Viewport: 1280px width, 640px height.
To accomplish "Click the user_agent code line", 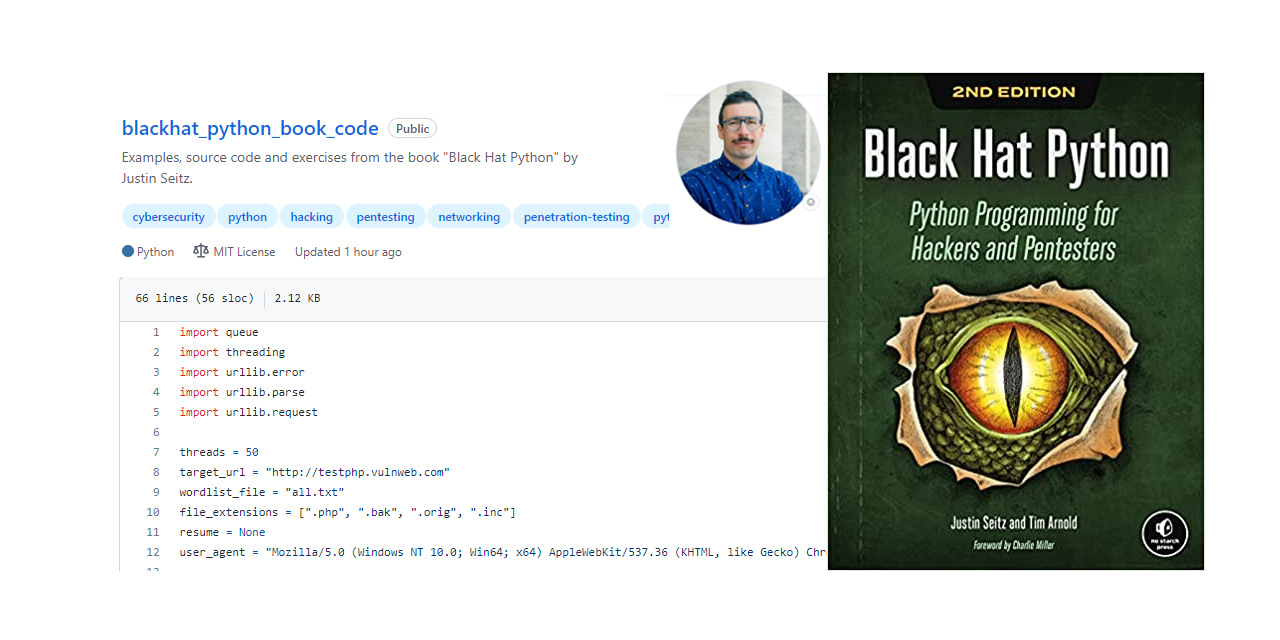I will point(503,552).
